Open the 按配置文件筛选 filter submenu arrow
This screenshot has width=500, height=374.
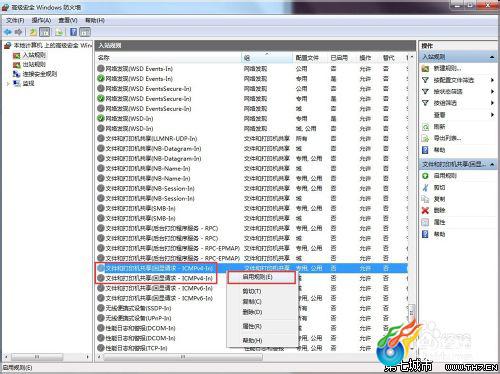tap(492, 80)
